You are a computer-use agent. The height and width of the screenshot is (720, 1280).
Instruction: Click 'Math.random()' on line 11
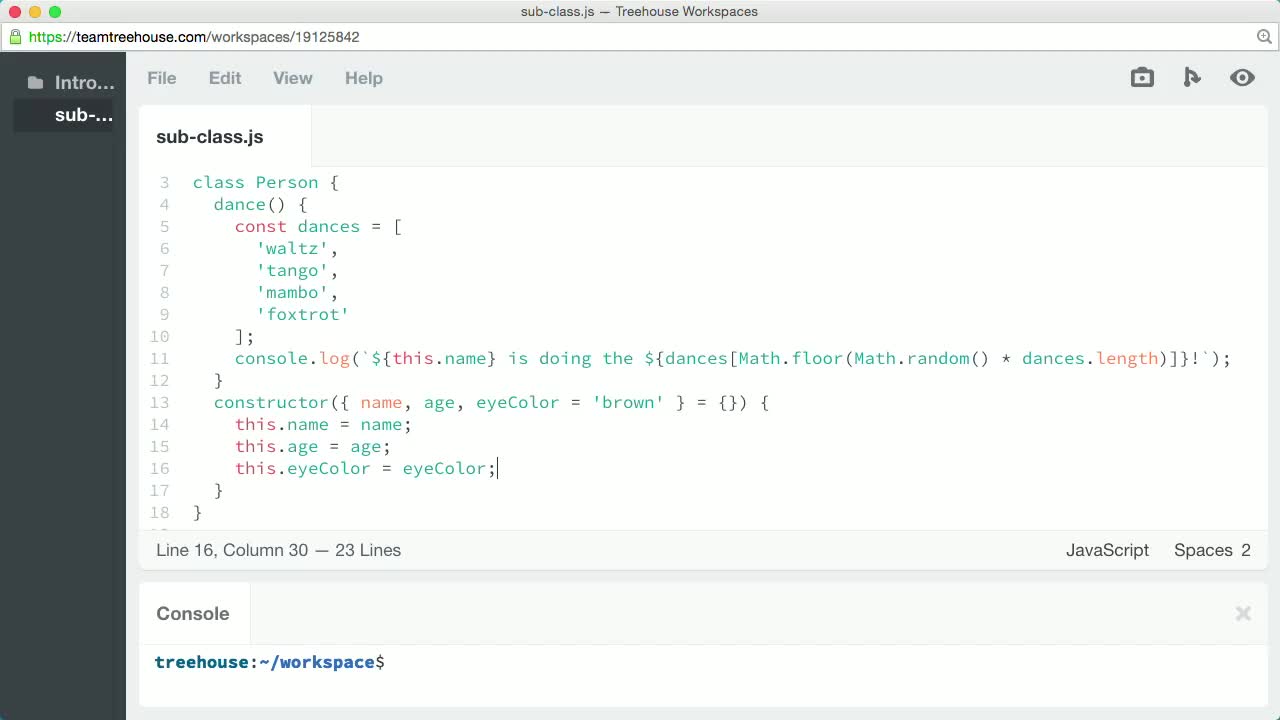tap(921, 359)
